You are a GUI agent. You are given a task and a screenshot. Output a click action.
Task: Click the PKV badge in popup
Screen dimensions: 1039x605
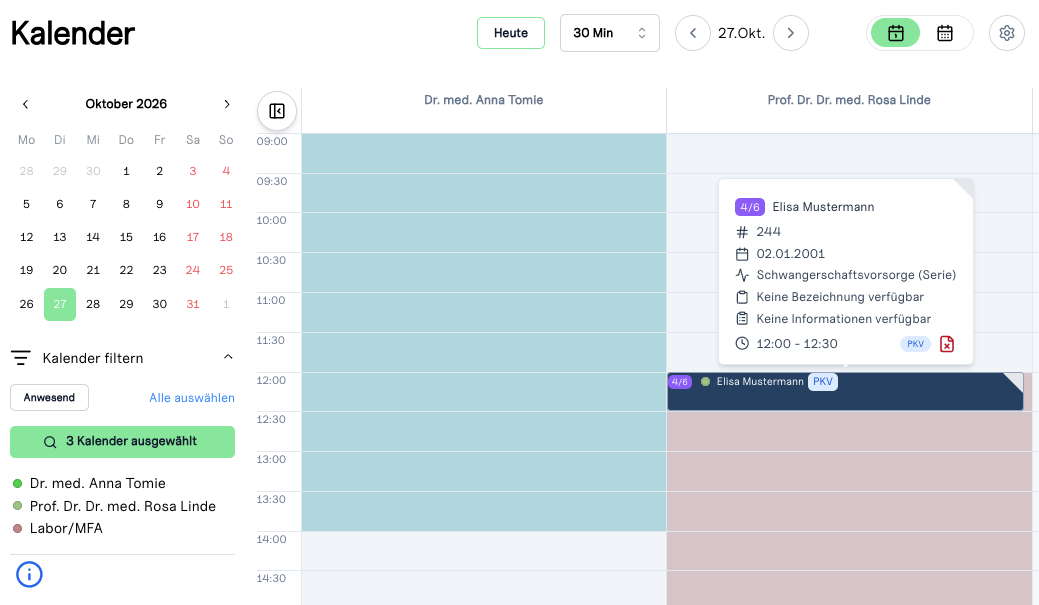pyautogui.click(x=915, y=344)
